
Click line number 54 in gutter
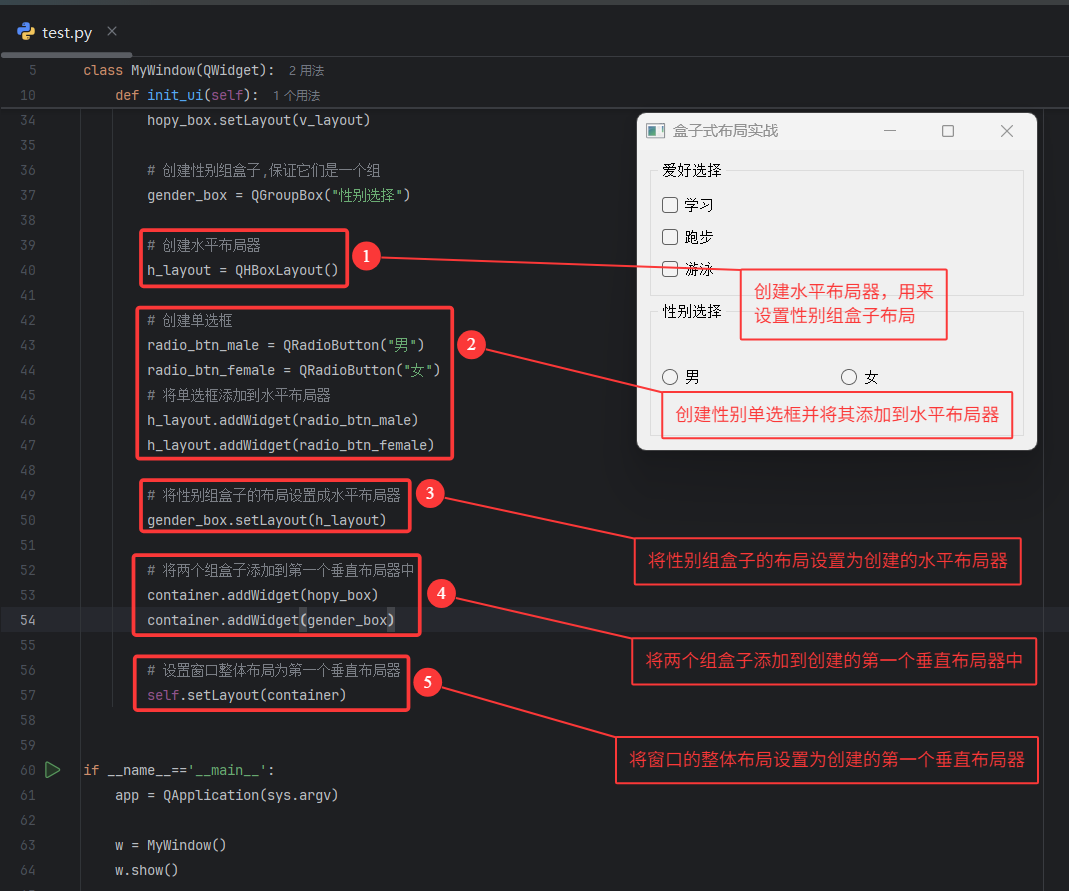tap(28, 620)
